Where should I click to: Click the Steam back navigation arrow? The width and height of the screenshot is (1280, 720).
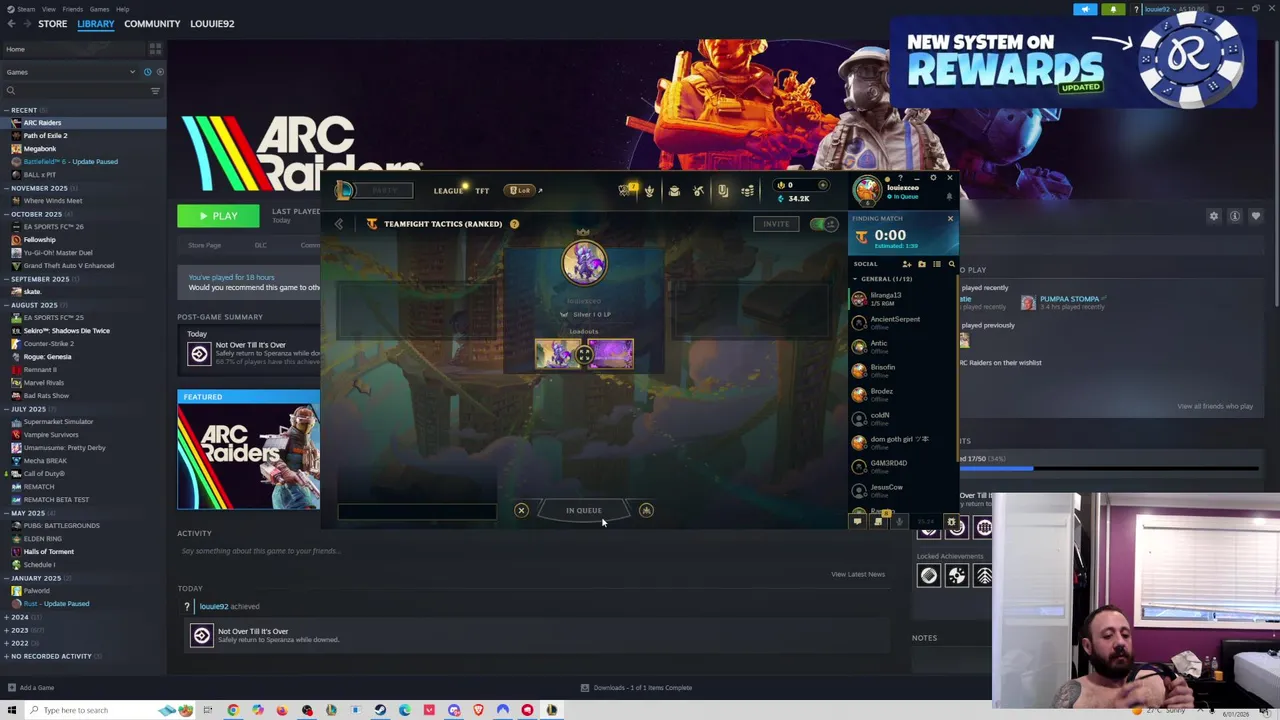click(x=11, y=23)
